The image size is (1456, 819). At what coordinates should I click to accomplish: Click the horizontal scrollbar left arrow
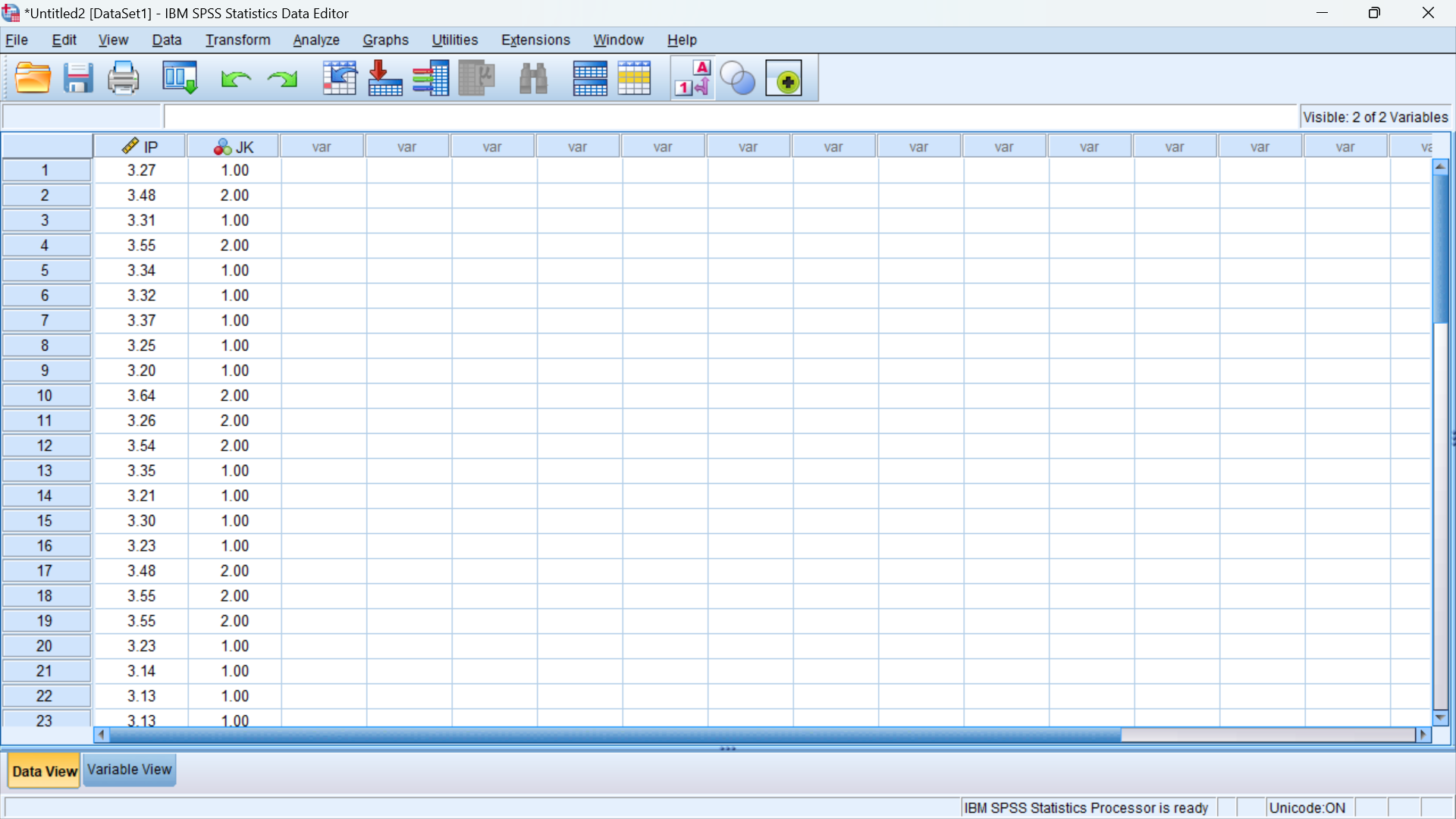point(102,735)
